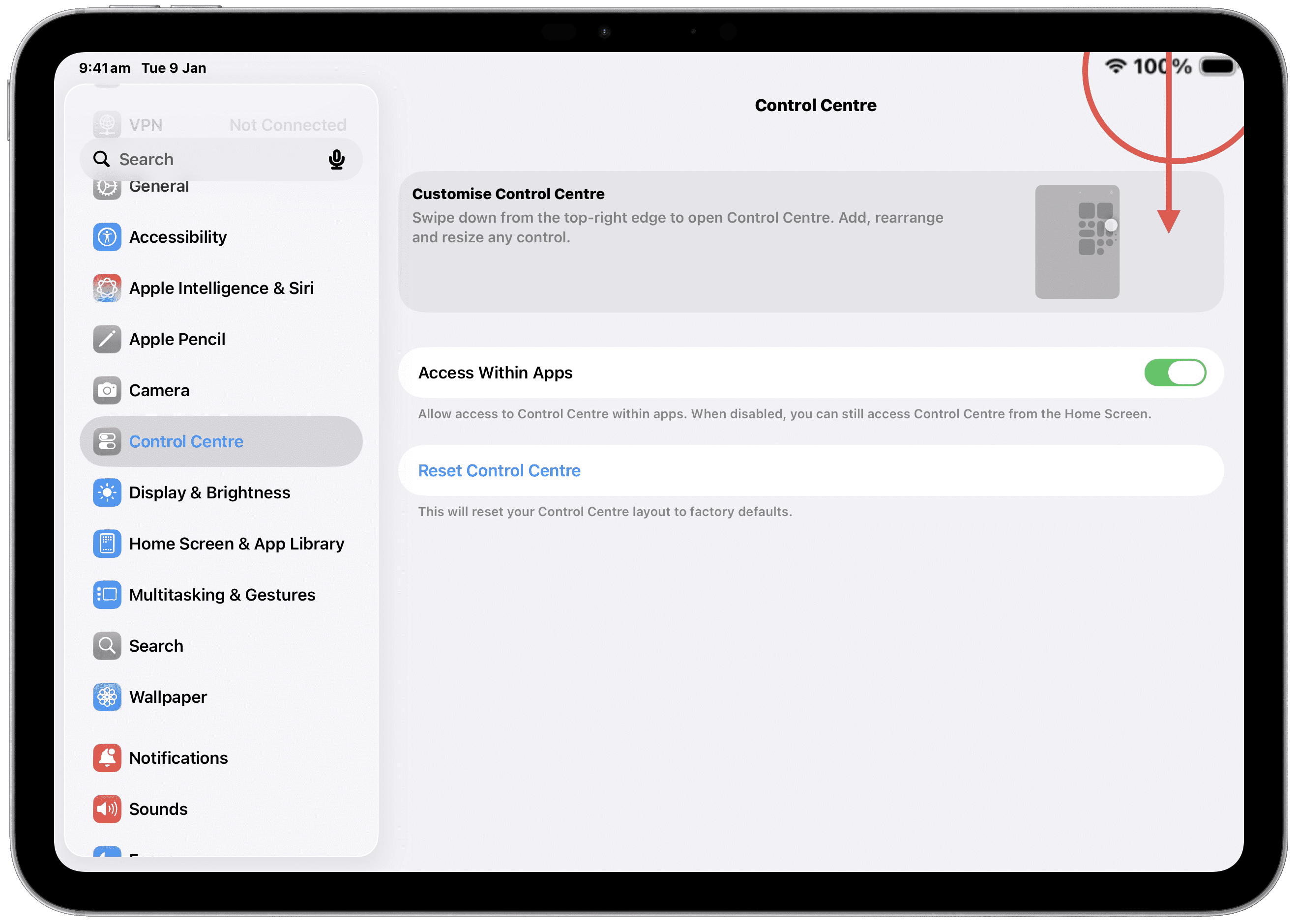
Task: Tap the Sounds speaker icon
Action: (x=107, y=809)
